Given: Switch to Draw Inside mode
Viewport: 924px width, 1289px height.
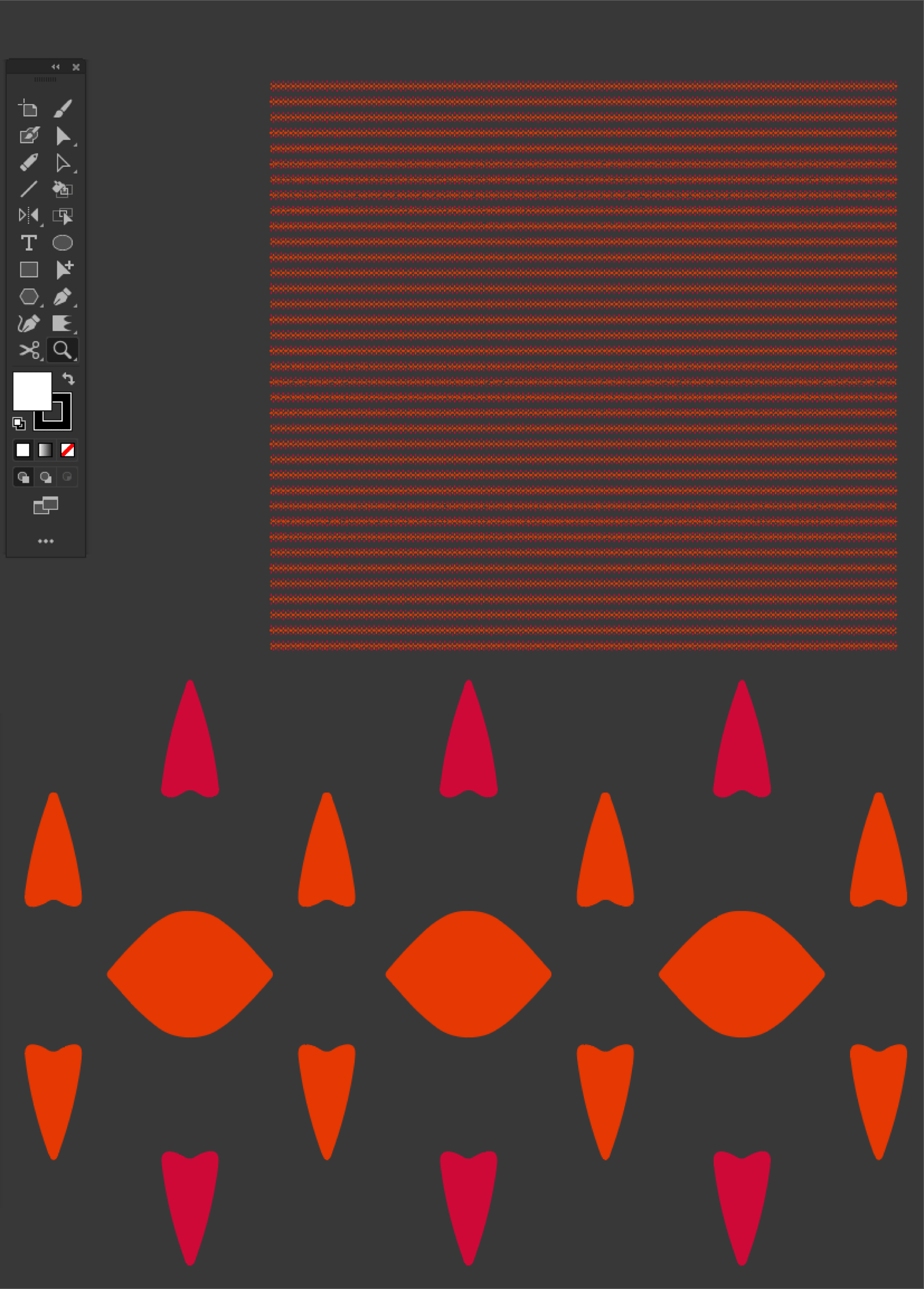Looking at the screenshot, I should coord(68,477).
